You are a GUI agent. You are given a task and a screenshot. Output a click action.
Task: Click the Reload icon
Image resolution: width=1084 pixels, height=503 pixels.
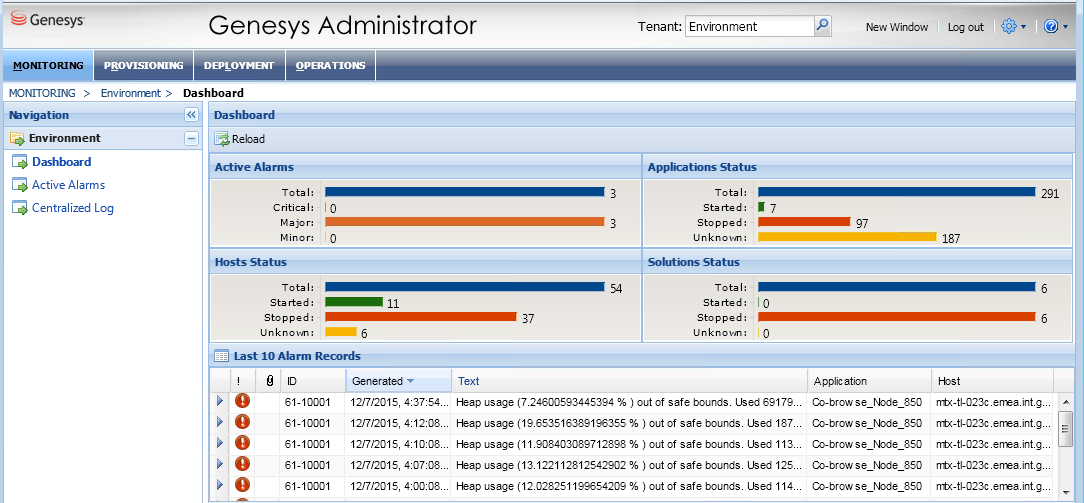point(222,139)
